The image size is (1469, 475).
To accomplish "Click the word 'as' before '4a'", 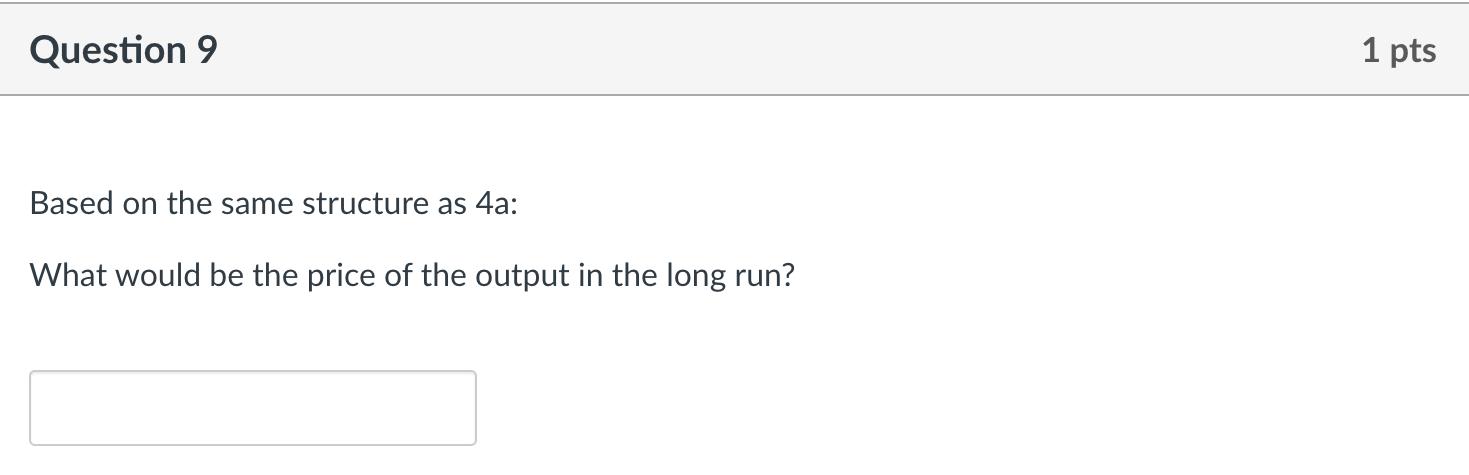I will (450, 204).
